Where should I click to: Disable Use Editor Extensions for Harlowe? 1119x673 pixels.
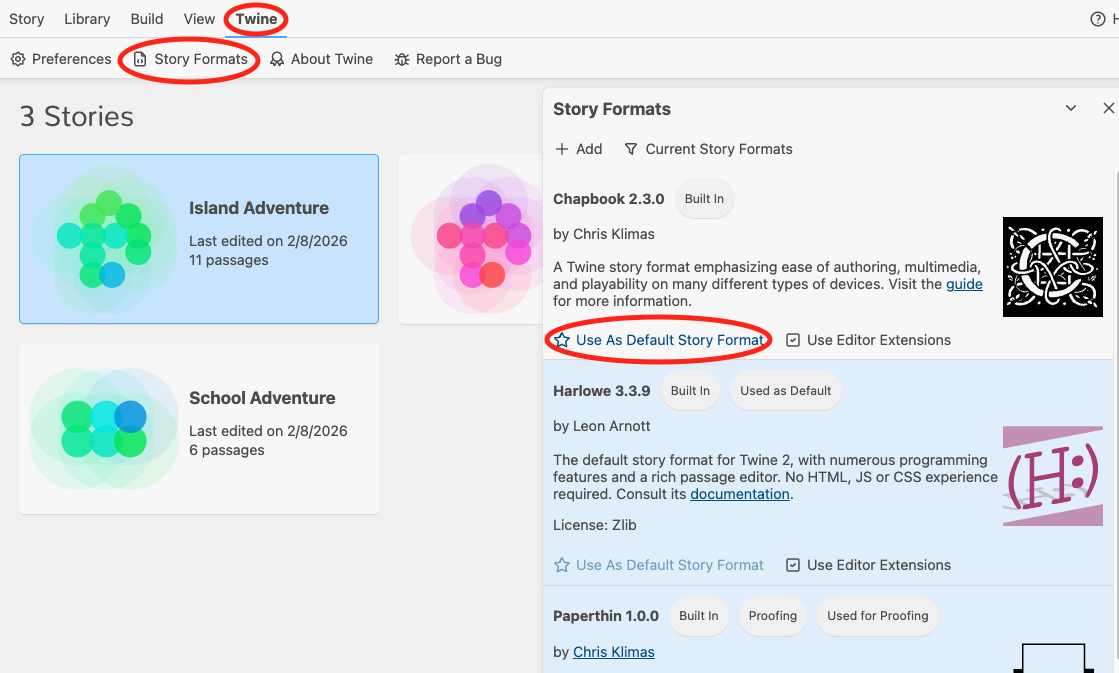click(792, 565)
